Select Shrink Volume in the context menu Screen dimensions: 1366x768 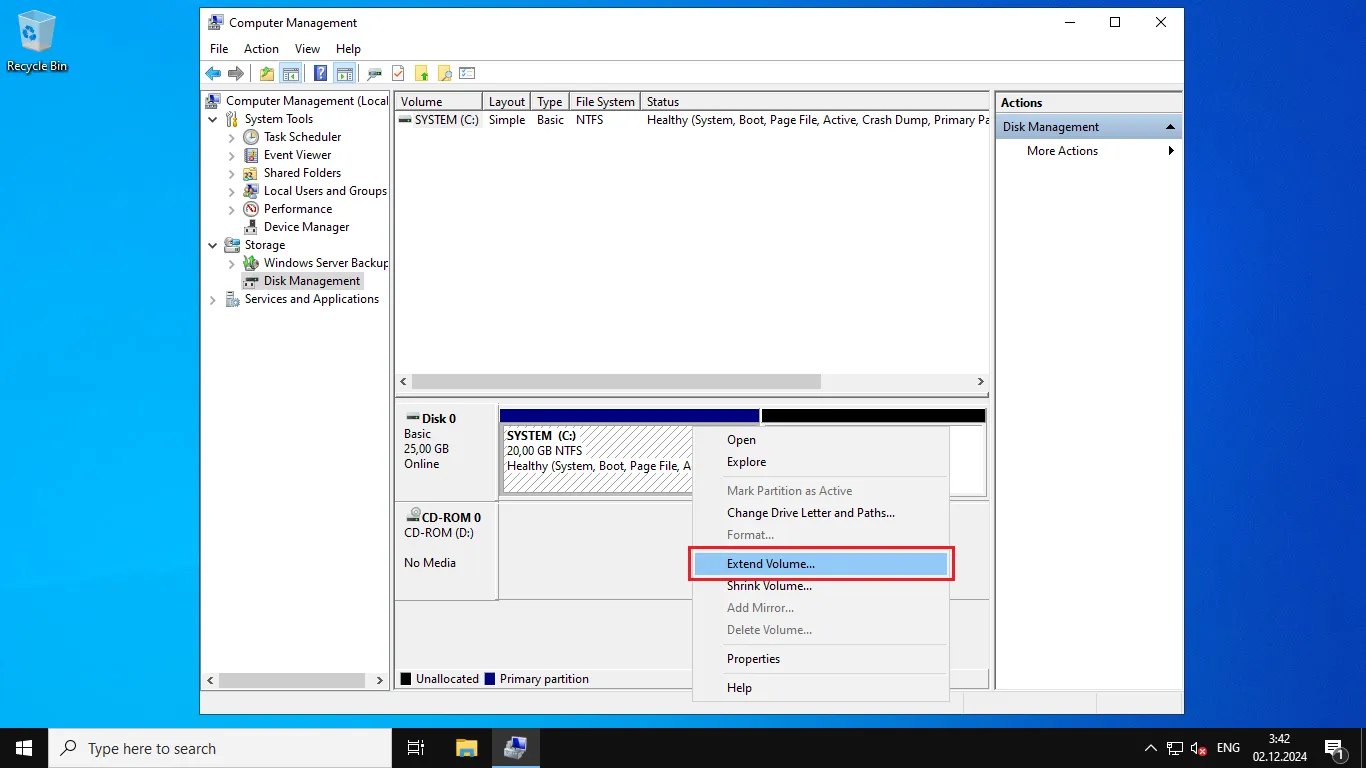tap(769, 586)
